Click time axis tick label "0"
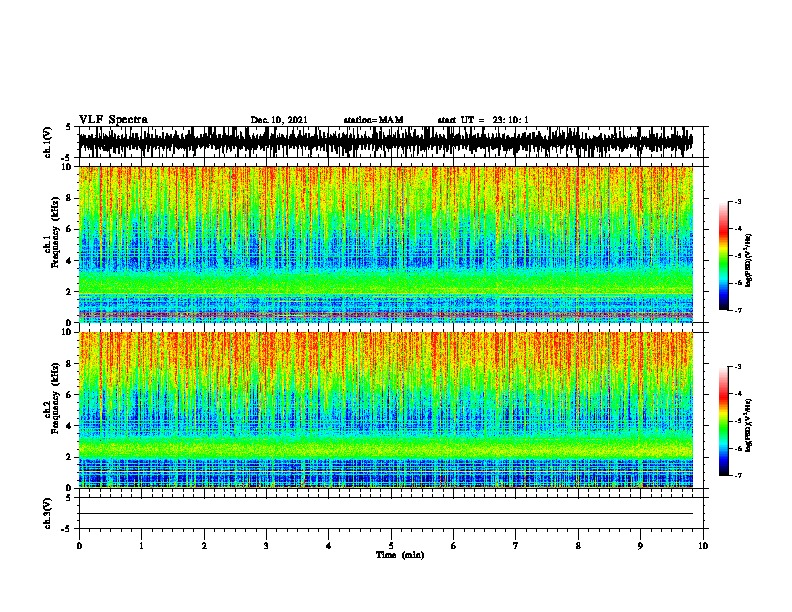Image resolution: width=792 pixels, height=612 pixels. [x=79, y=546]
